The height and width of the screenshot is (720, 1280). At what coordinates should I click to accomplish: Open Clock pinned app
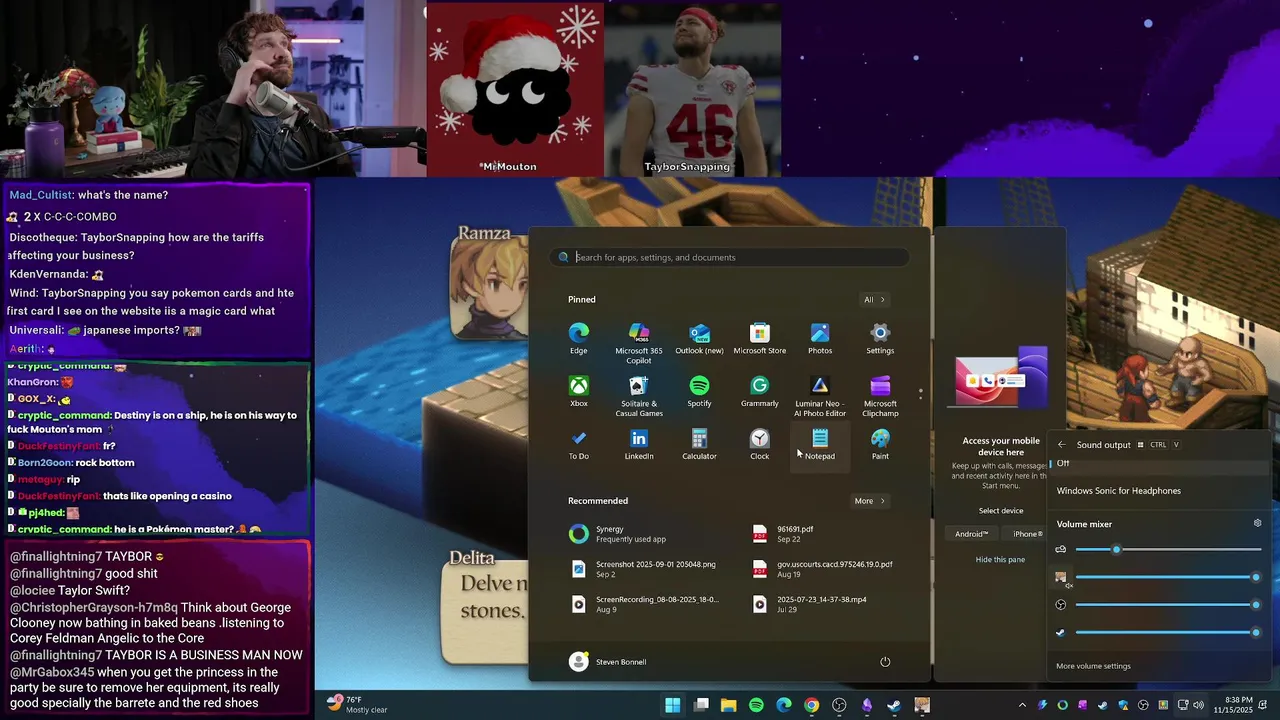pyautogui.click(x=759, y=444)
